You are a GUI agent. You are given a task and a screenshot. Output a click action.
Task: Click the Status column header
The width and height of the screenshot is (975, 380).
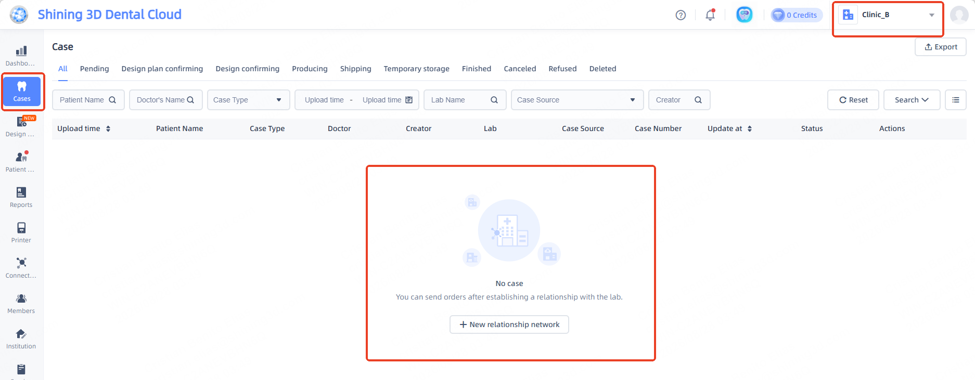coord(811,129)
